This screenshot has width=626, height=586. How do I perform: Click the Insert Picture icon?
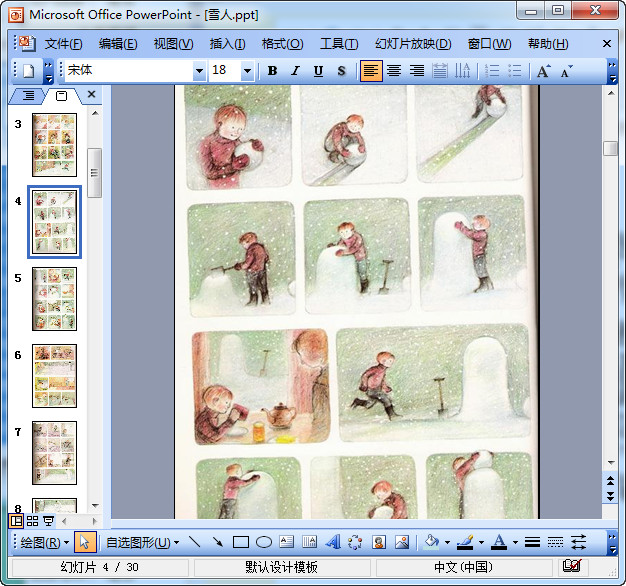[x=402, y=542]
